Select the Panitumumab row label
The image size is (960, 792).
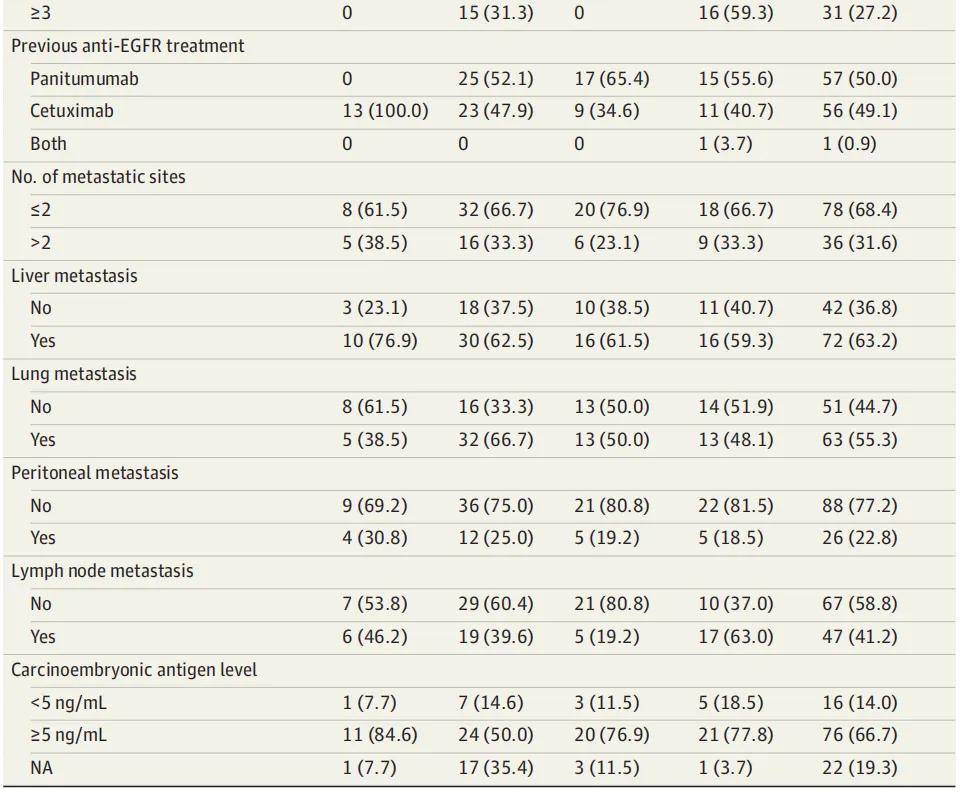[x=84, y=78]
